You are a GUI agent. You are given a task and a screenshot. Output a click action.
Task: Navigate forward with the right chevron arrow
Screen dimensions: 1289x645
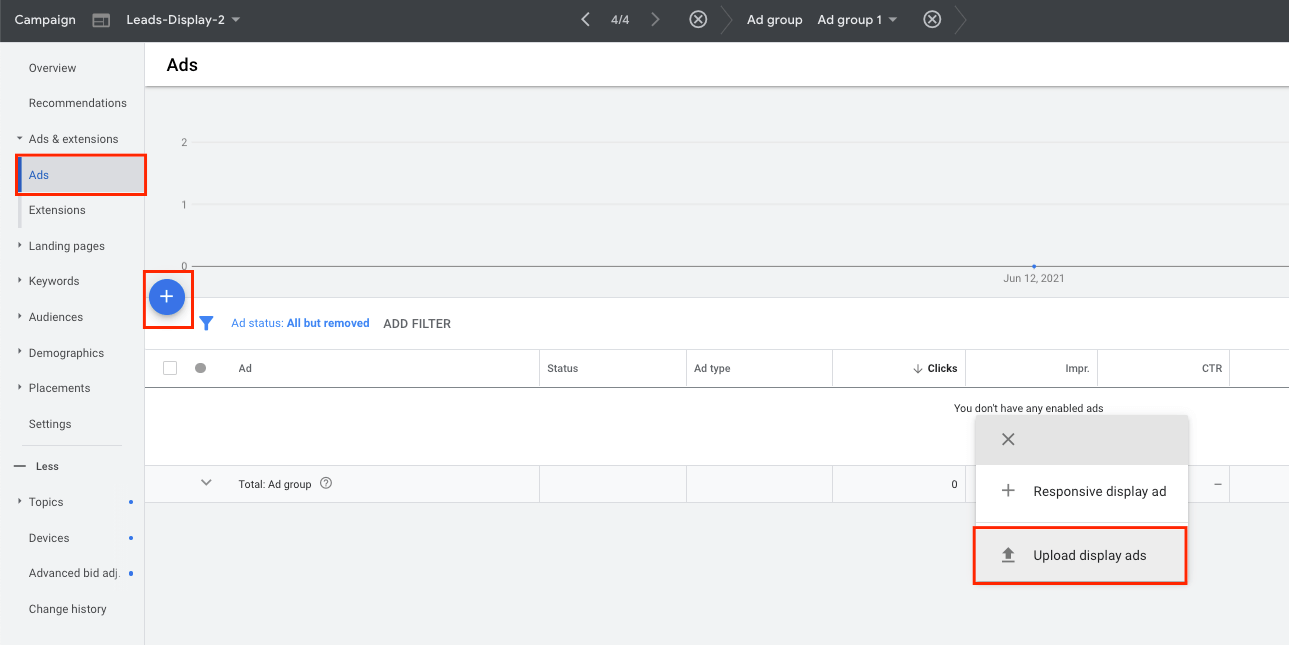click(x=655, y=18)
